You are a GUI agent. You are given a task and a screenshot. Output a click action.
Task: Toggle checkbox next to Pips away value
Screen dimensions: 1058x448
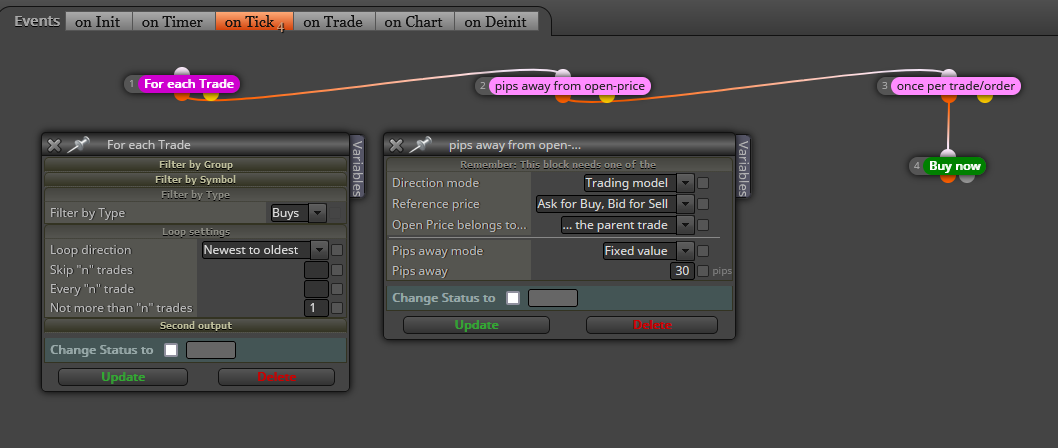coord(703,271)
